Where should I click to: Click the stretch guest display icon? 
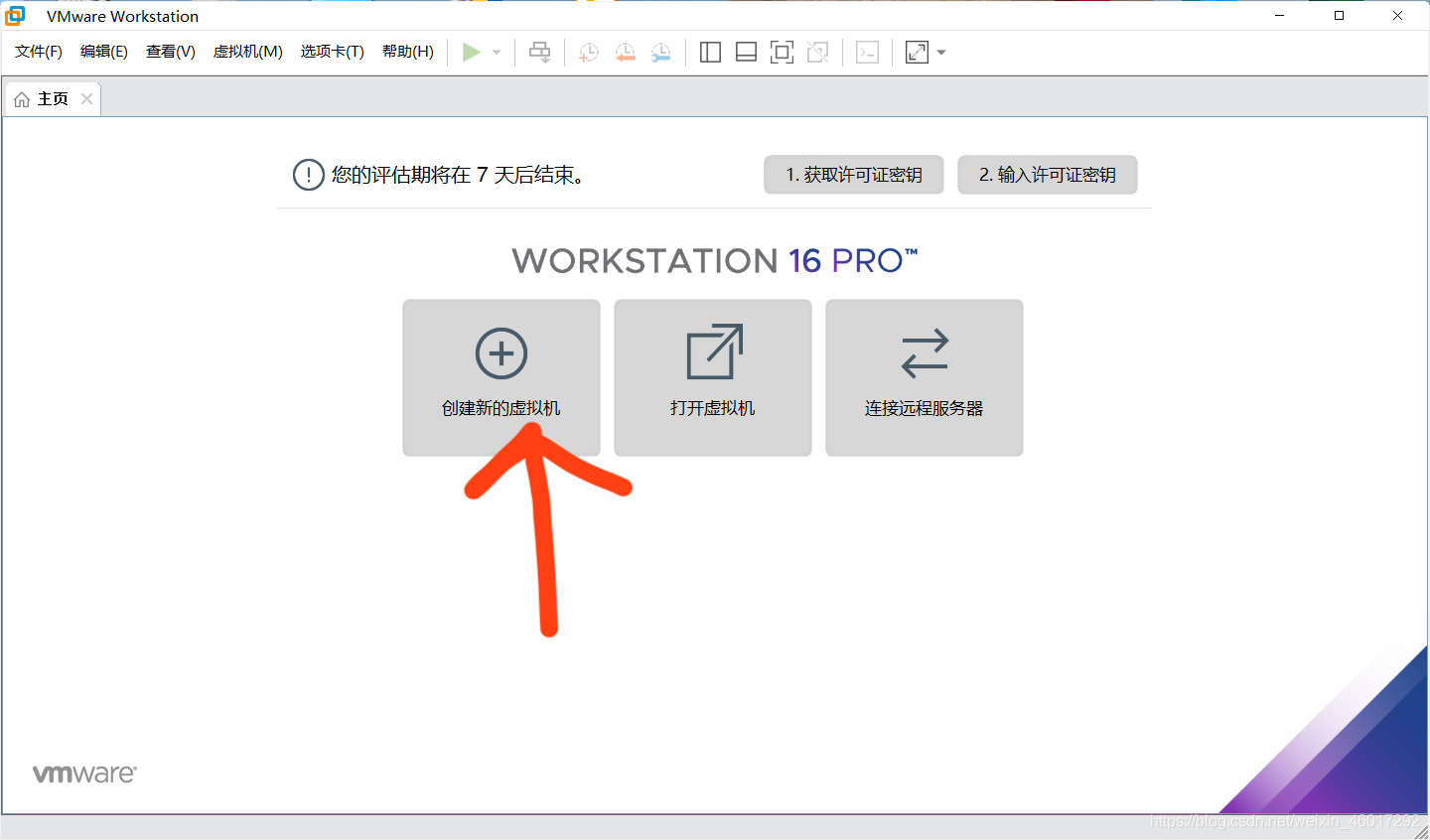(x=917, y=53)
